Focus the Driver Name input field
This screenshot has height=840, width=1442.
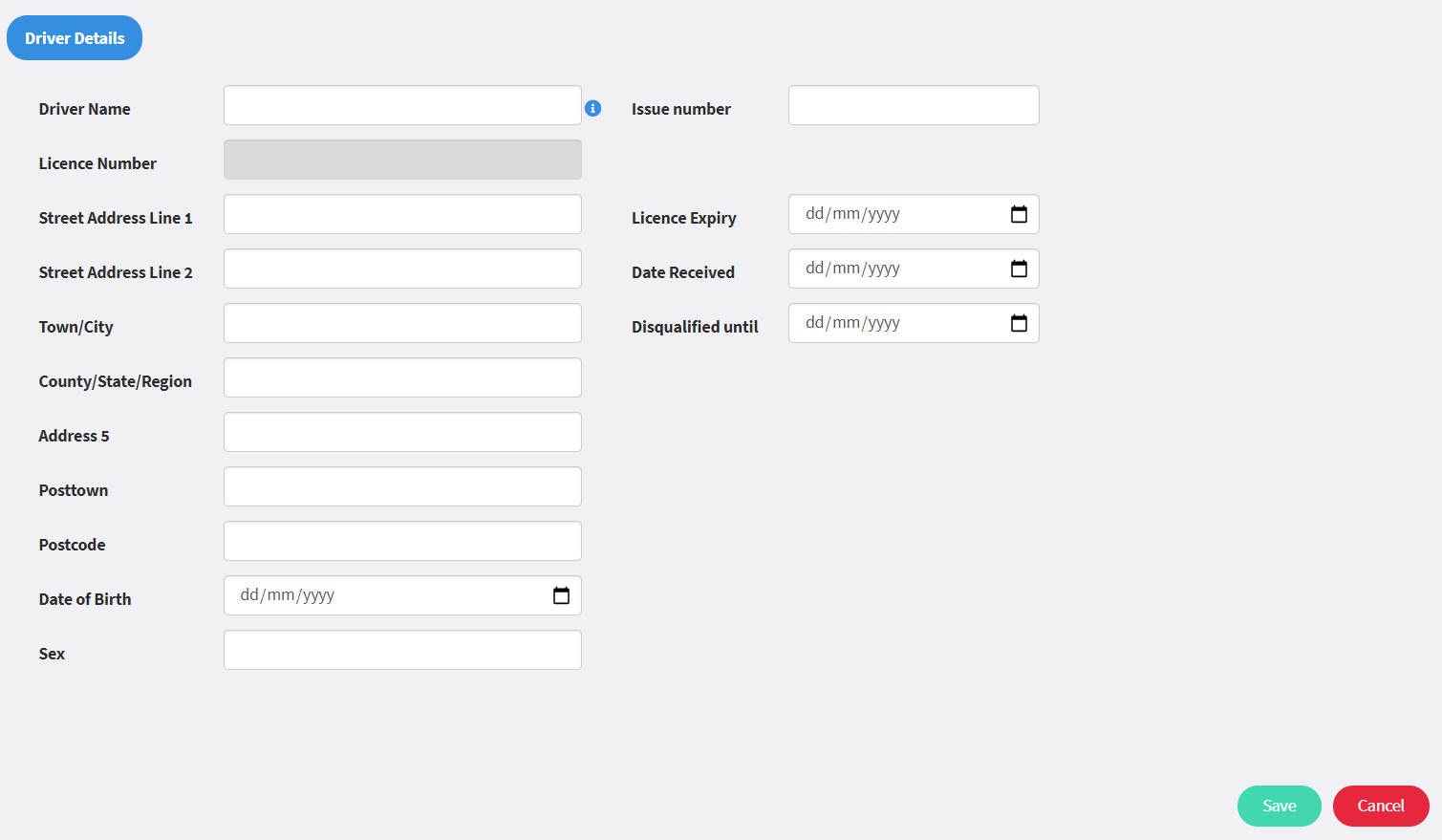(x=402, y=105)
